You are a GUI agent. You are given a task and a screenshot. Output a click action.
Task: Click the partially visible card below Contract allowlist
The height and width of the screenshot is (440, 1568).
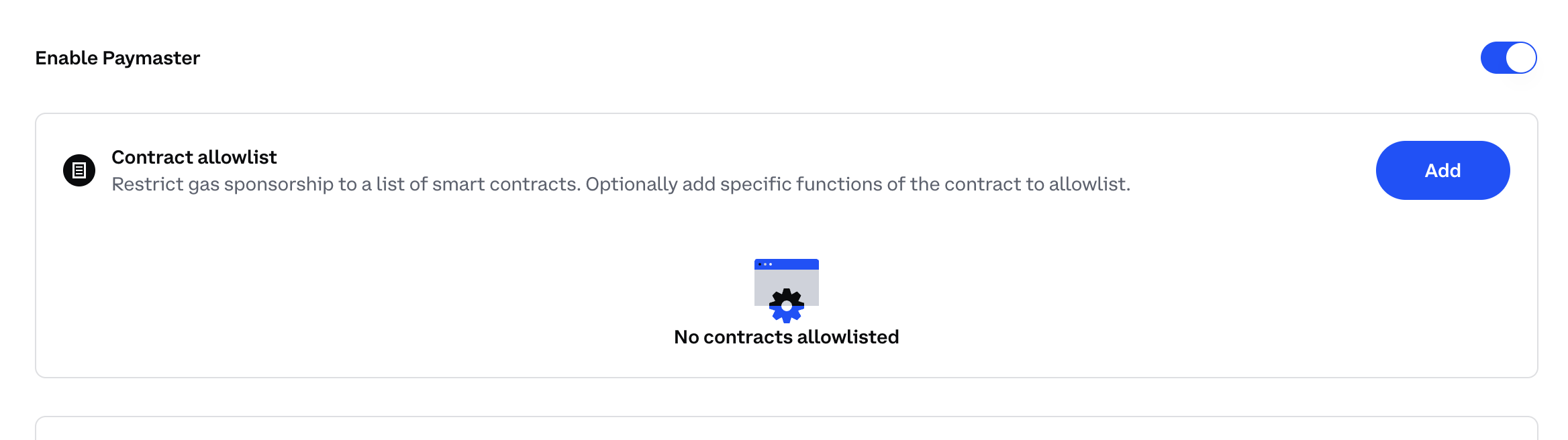[787, 429]
